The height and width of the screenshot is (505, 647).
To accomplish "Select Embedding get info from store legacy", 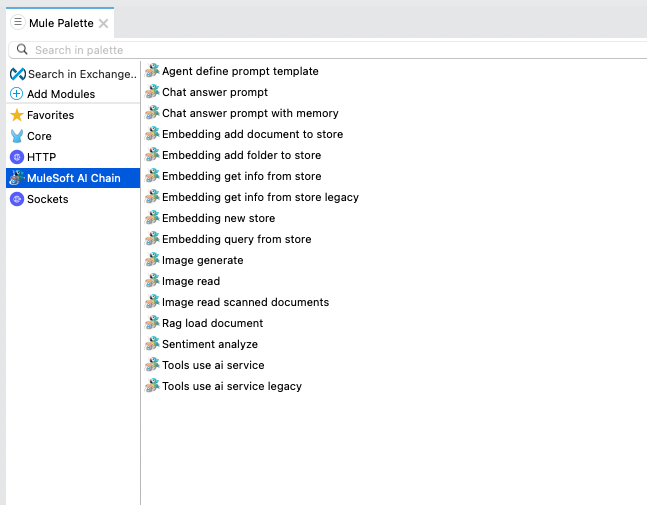I will coord(260,197).
